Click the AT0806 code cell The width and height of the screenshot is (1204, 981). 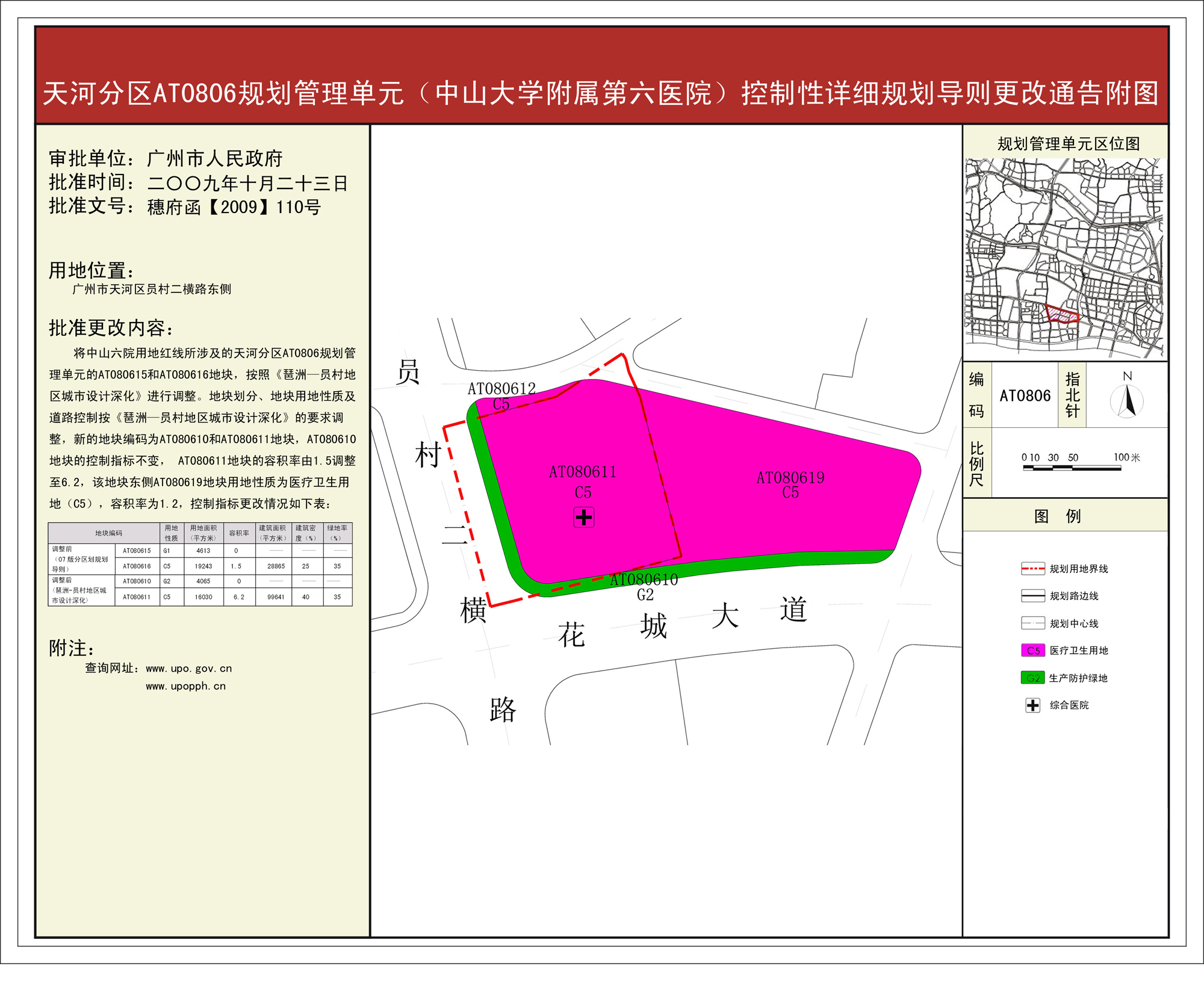pos(1025,395)
